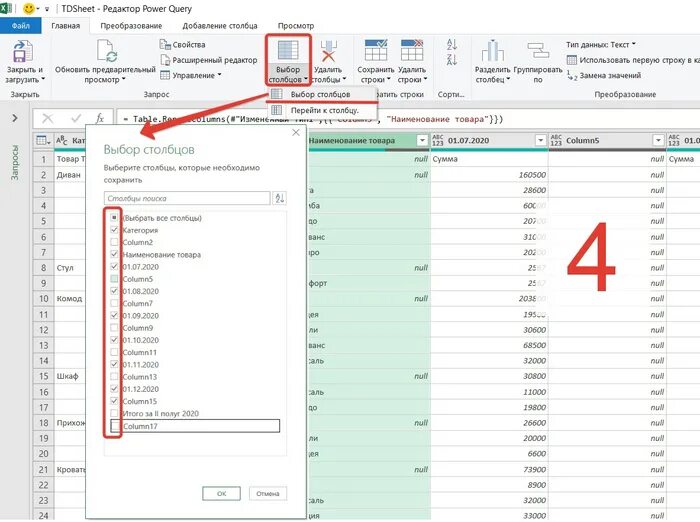Uncheck Column15 checkbox
Image resolution: width=700 pixels, height=522 pixels.
[114, 401]
